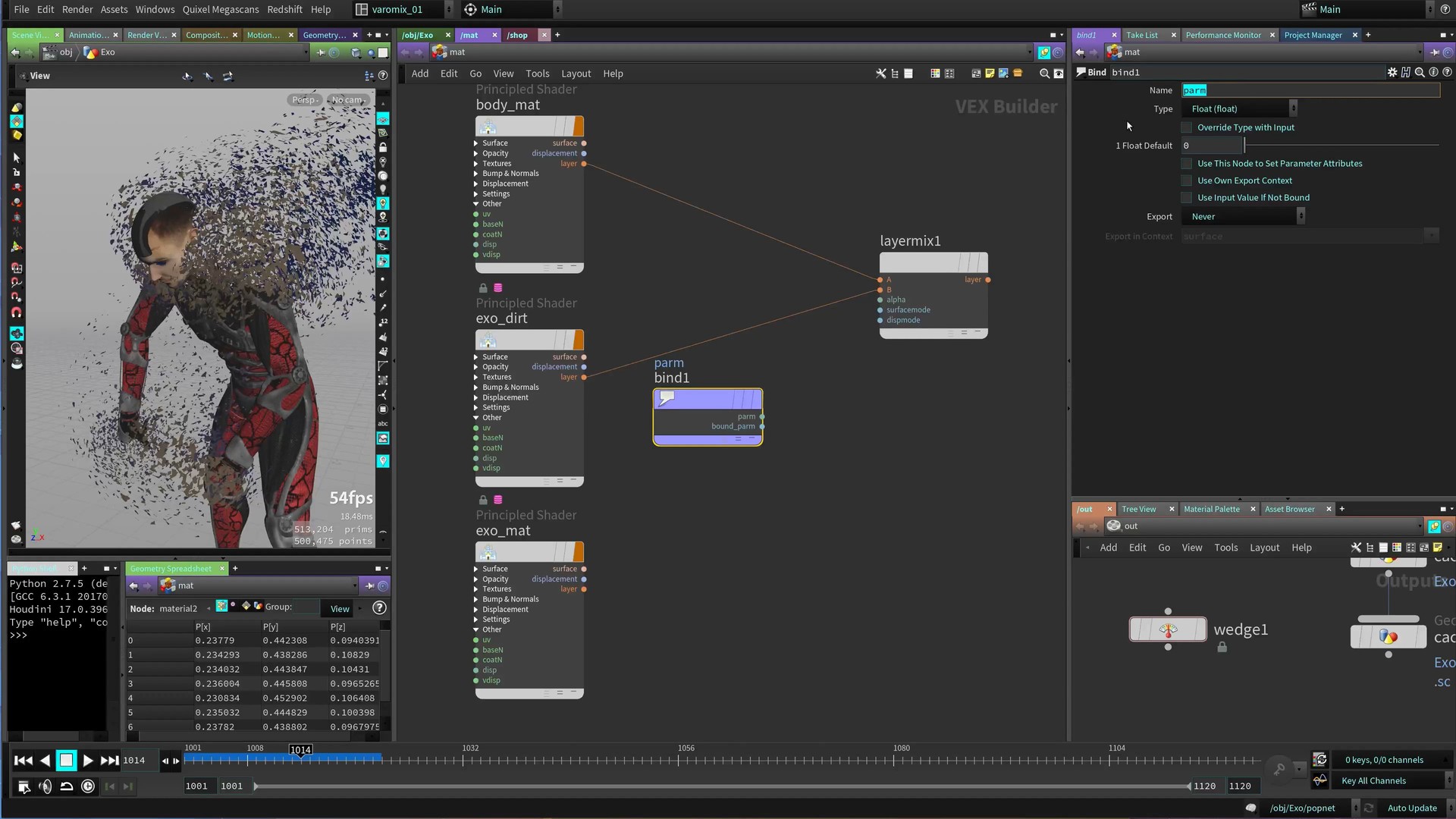This screenshot has width=1456, height=819.
Task: Click the node search magnifier icon
Action: (1044, 74)
